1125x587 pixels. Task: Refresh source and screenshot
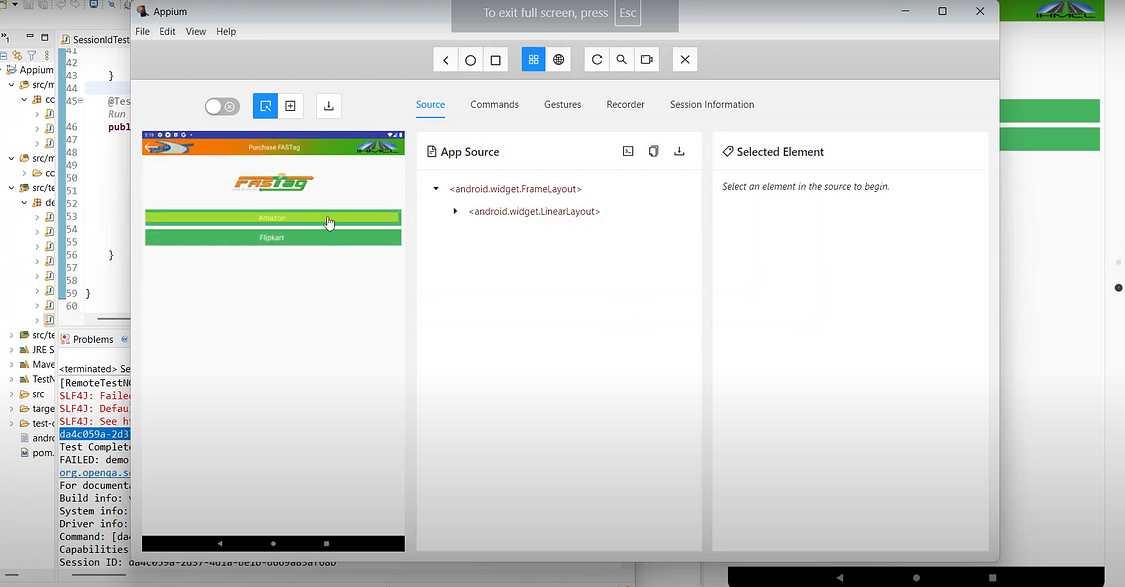point(597,60)
